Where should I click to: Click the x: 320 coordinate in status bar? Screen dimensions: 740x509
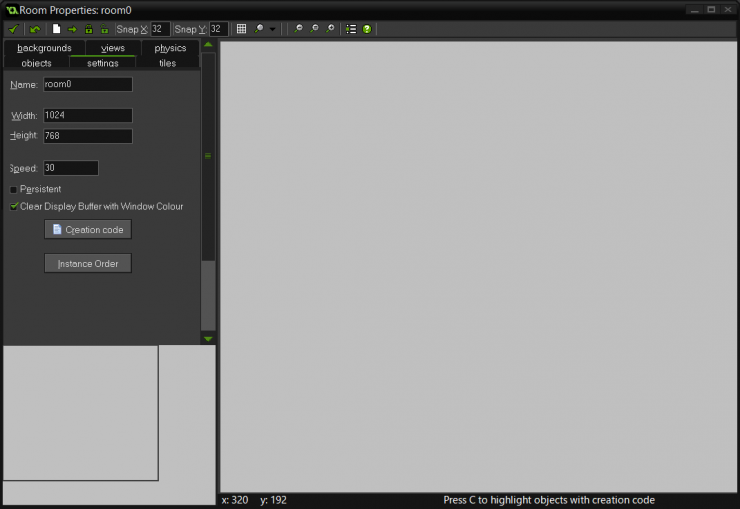[x=235, y=500]
